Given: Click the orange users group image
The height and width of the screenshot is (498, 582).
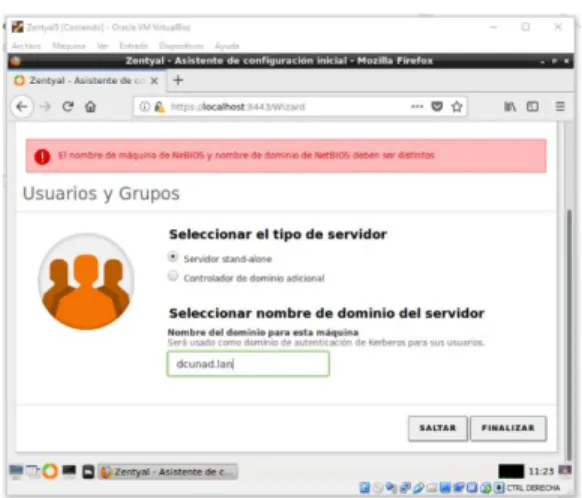Looking at the screenshot, I should pyautogui.click(x=86, y=282).
